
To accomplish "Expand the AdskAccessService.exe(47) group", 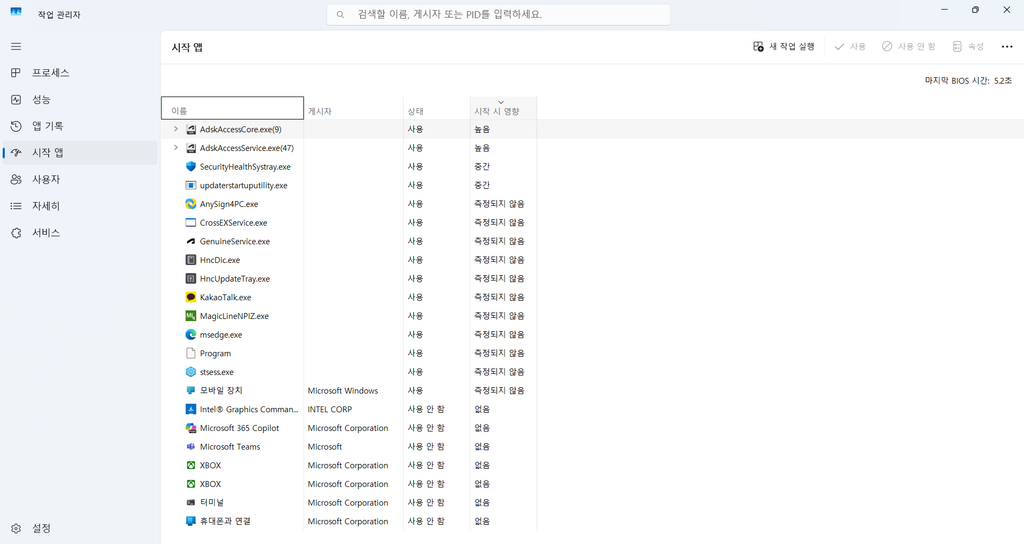I will point(175,148).
